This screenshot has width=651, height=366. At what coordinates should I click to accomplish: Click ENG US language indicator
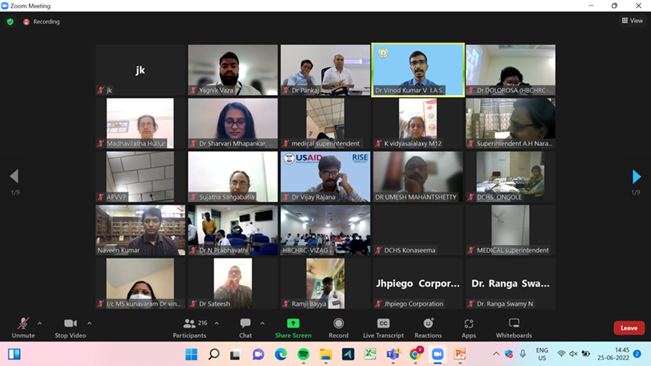coord(542,354)
